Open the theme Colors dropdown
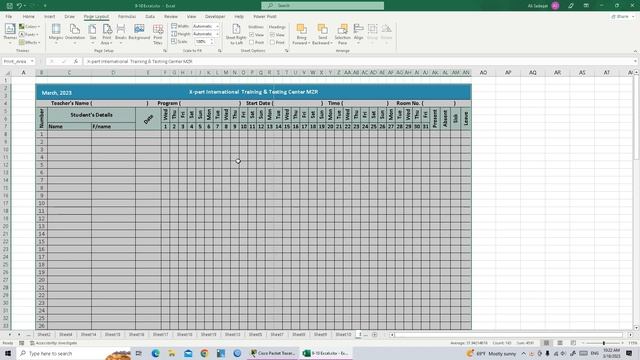This screenshot has width=640, height=360. (29, 27)
